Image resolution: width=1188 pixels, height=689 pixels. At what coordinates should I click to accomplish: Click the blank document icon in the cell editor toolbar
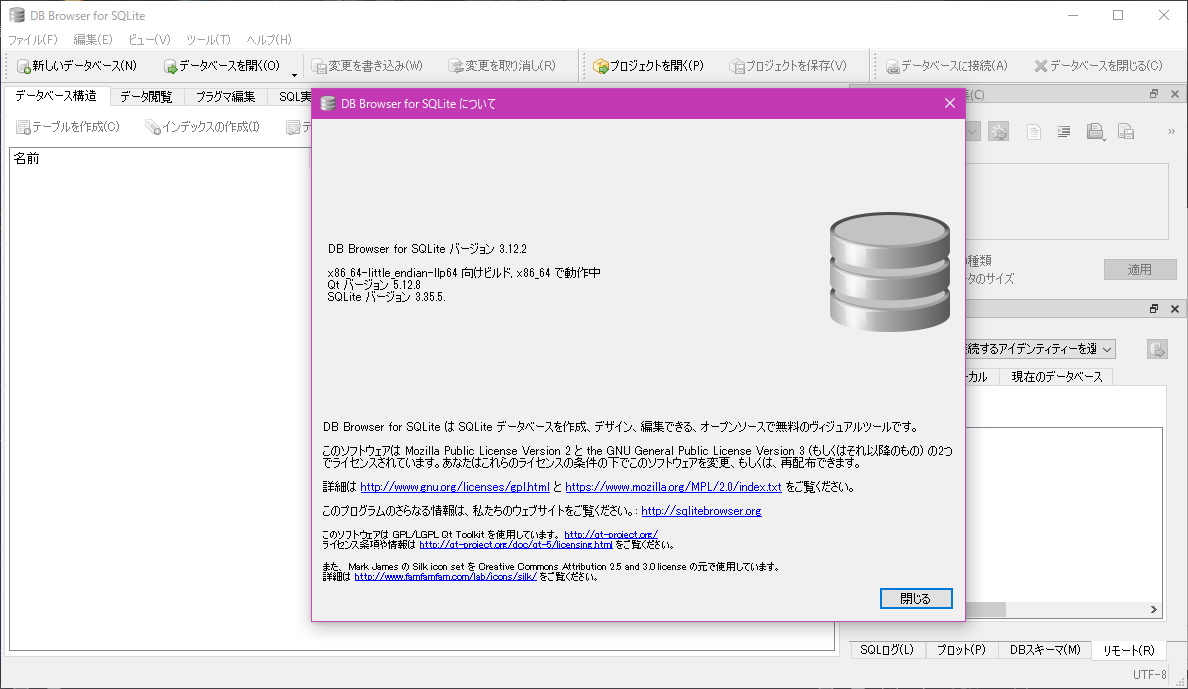tap(1033, 132)
